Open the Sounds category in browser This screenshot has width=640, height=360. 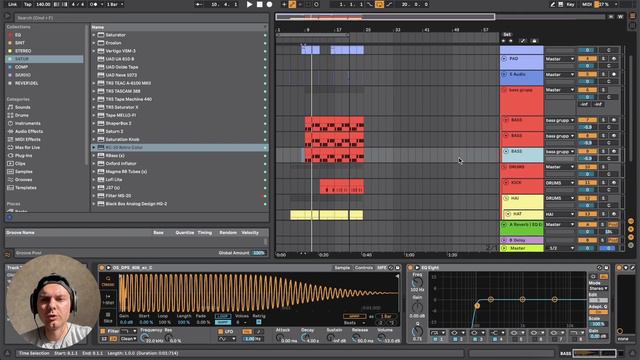(22, 107)
